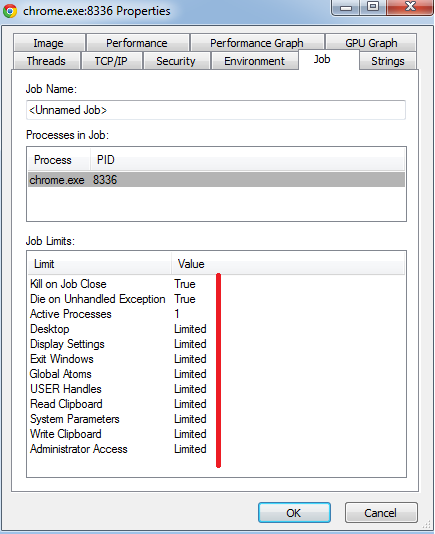Screen dimensions: 435x534
Task: Click the Chrome icon in title bar
Action: (10, 11)
